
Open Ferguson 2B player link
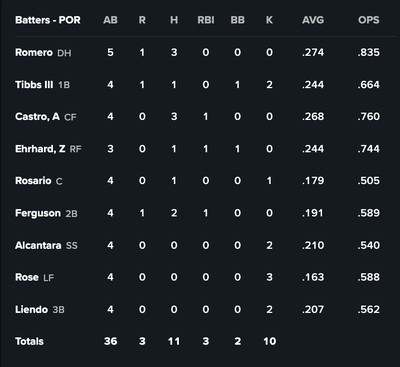(x=38, y=213)
